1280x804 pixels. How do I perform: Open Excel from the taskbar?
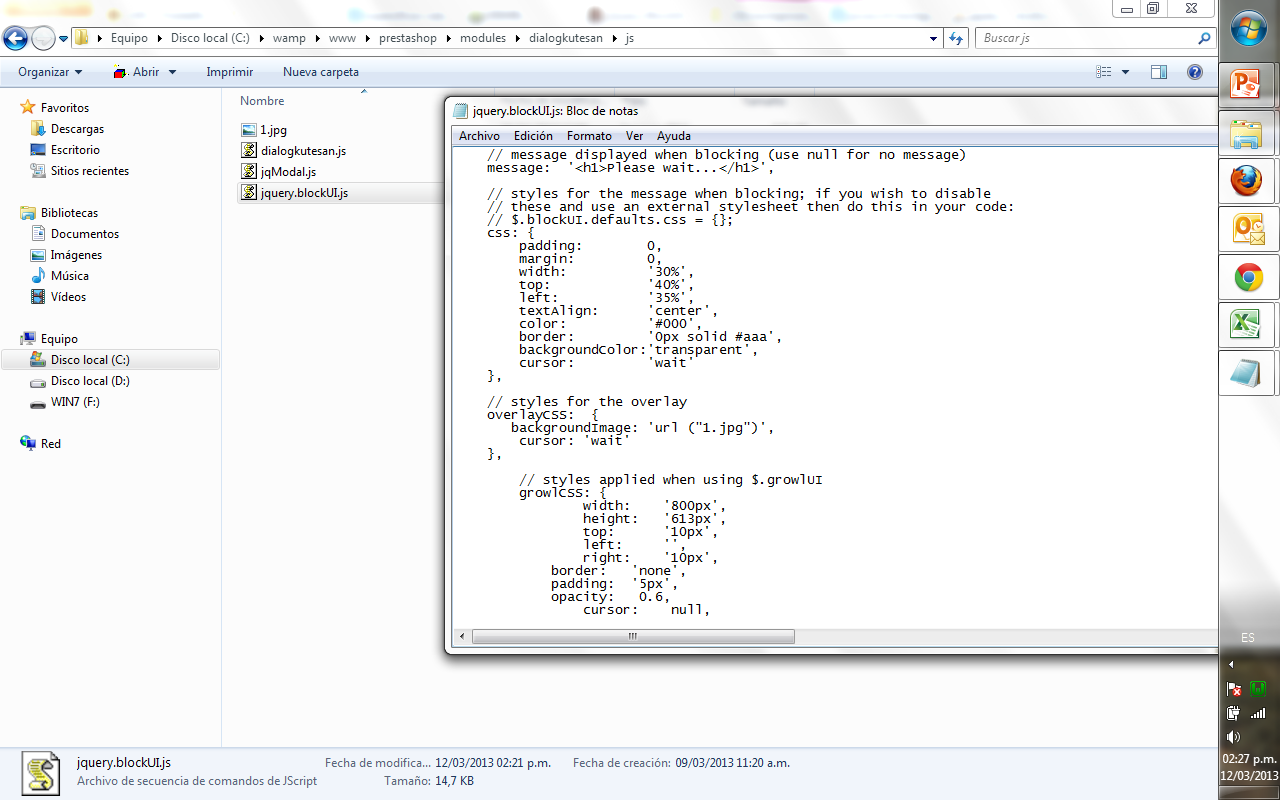click(1247, 325)
